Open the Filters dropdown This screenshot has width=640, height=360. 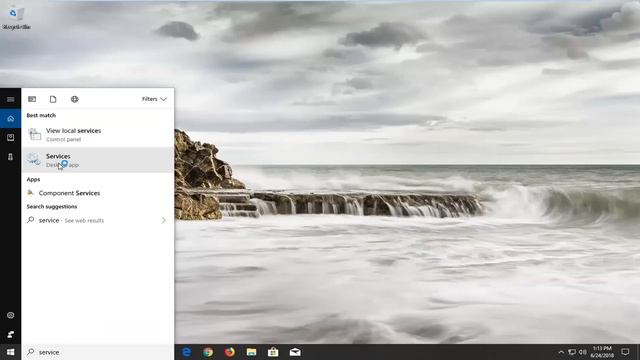[154, 99]
